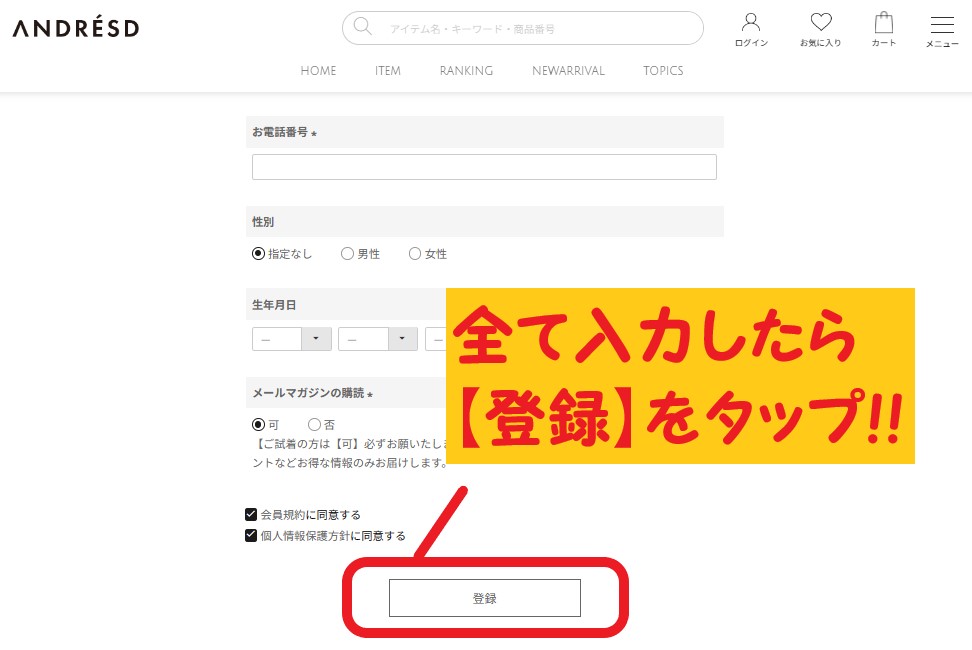This screenshot has height=650, width=972.
Task: Select 可 for mail magazine
Action: coord(258,424)
